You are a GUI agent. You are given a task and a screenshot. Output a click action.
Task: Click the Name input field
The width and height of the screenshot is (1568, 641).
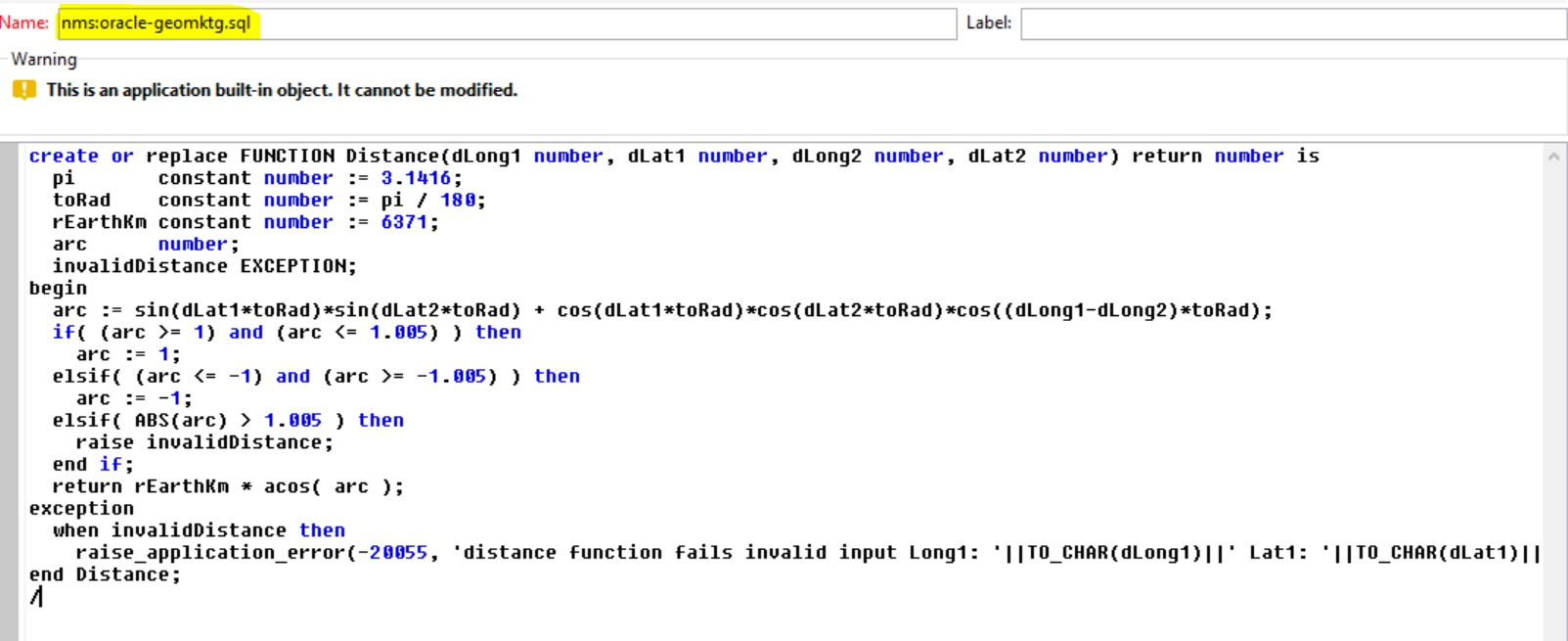pyautogui.click(x=507, y=23)
